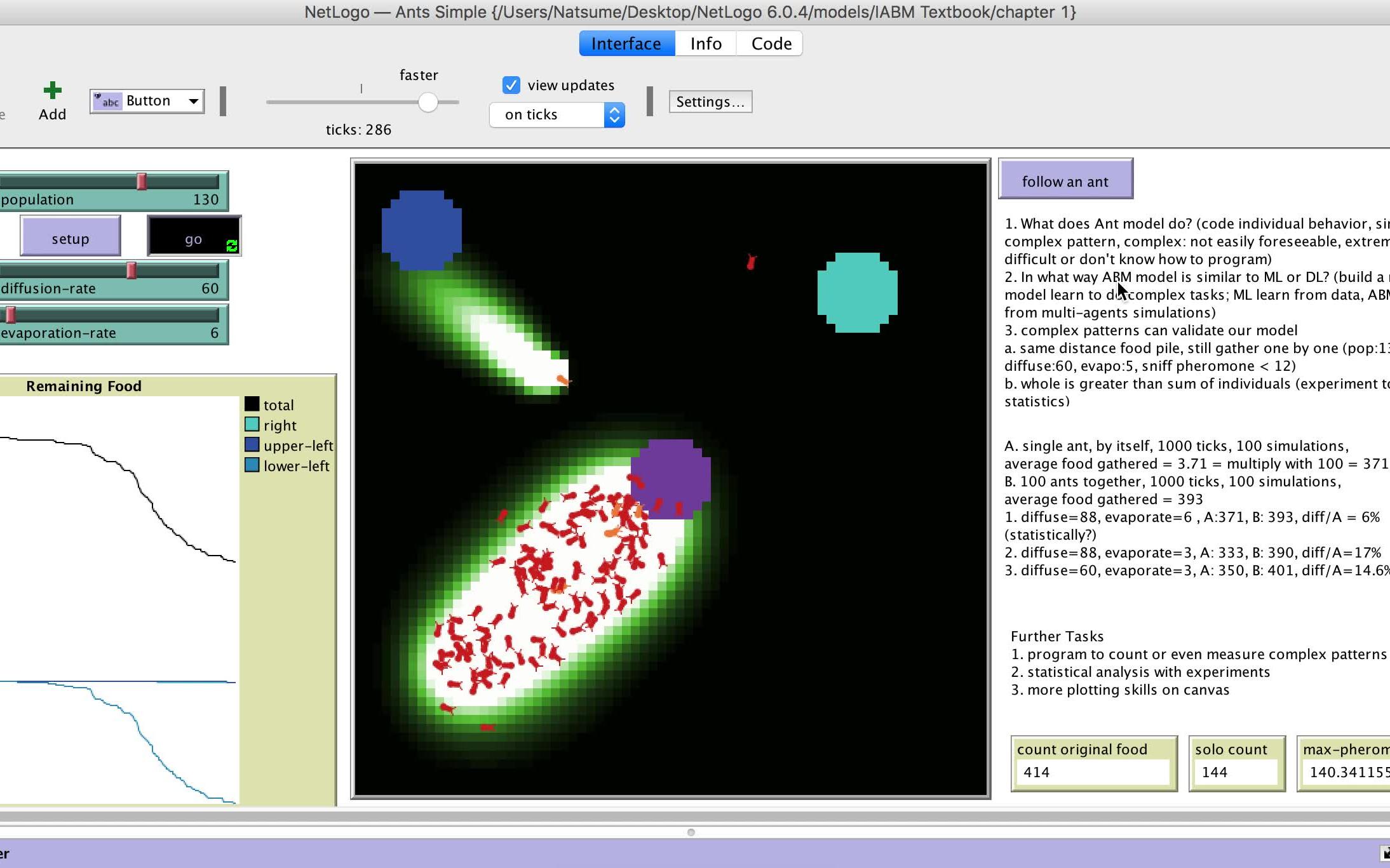Toggle the Button type dropdown

point(193,99)
